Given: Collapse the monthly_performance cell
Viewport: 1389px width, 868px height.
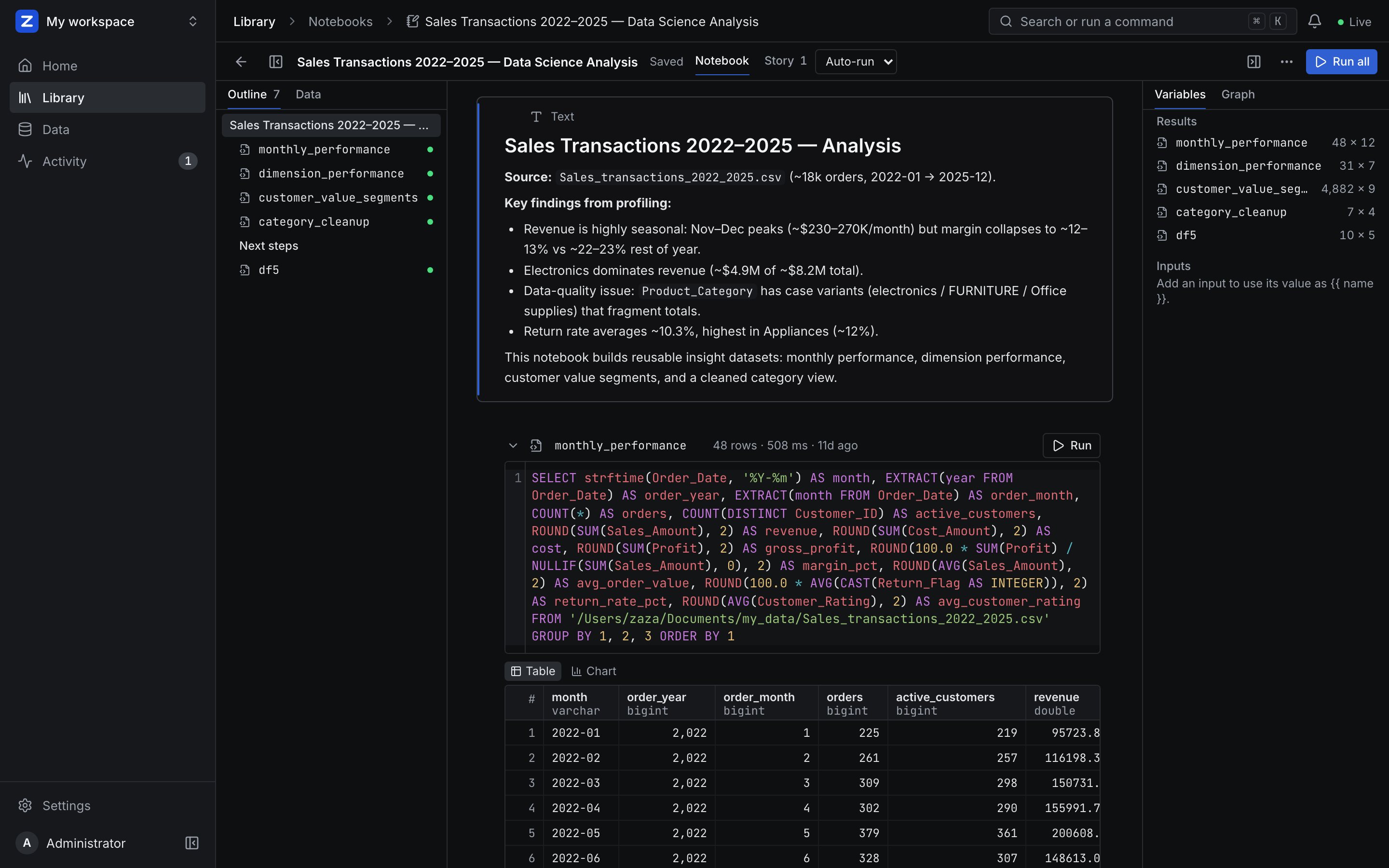Looking at the screenshot, I should 513,446.
